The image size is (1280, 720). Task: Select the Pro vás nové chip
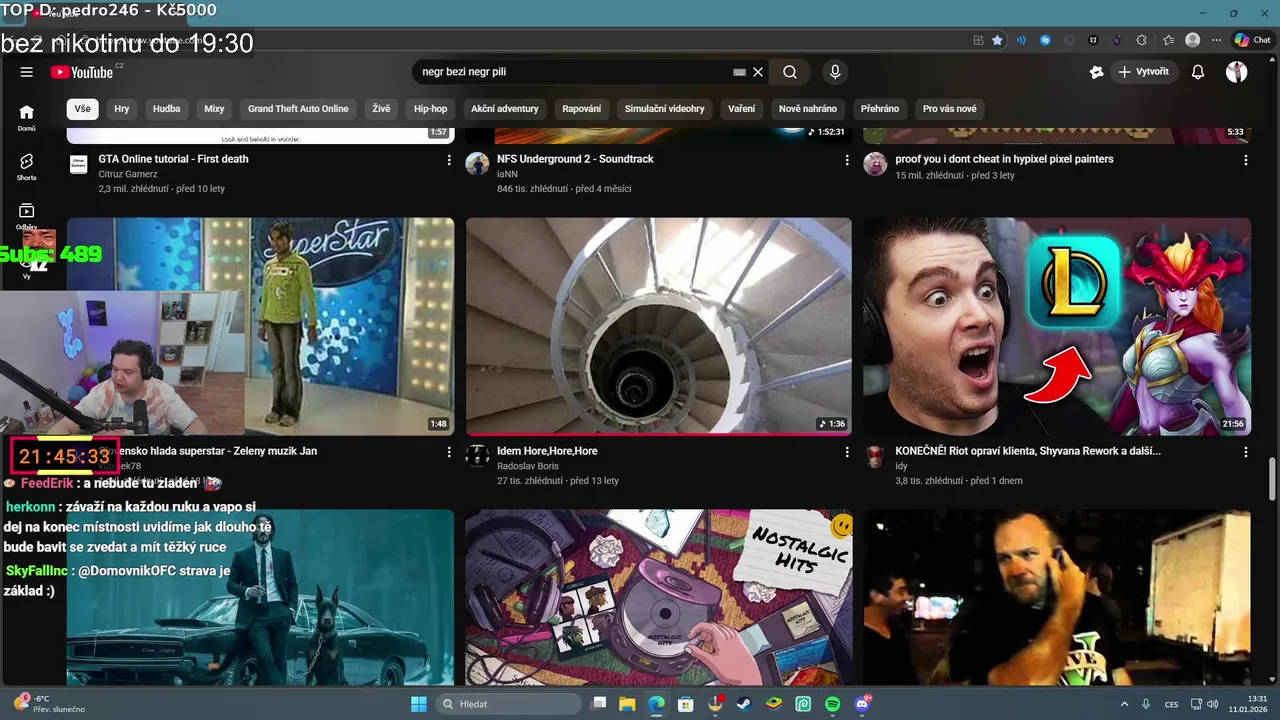click(950, 109)
